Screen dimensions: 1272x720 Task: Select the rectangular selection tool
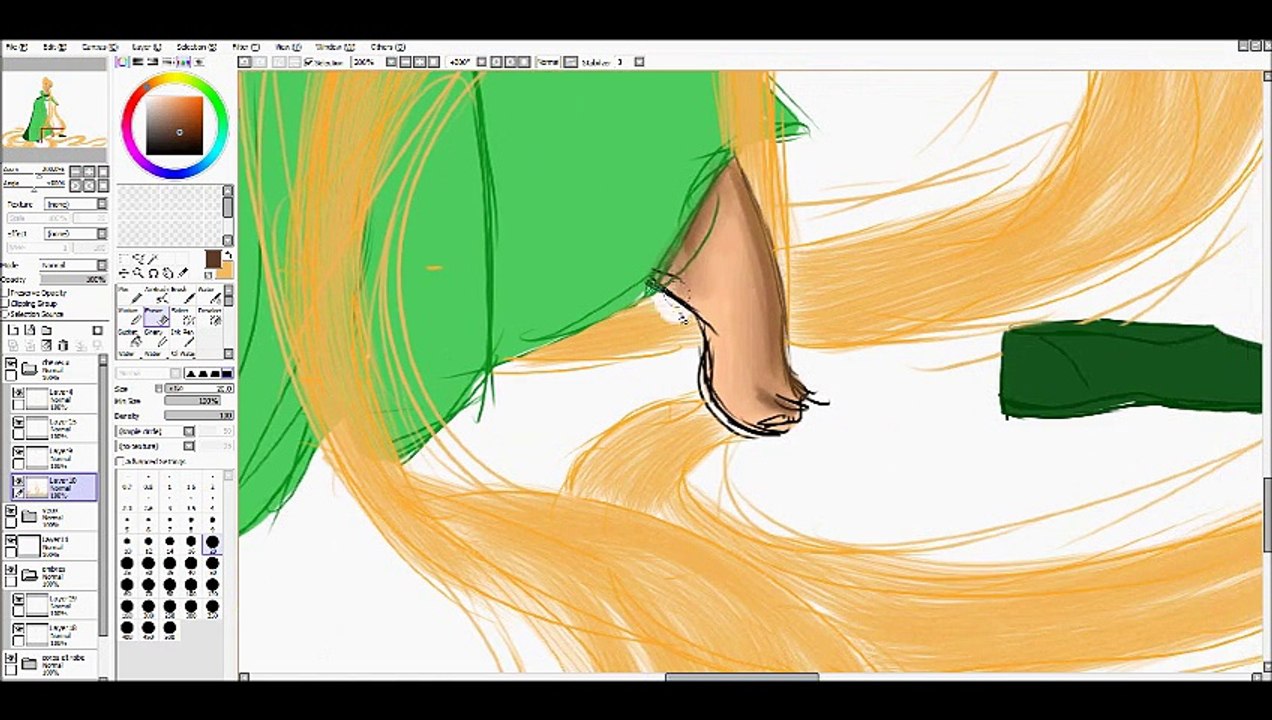(x=124, y=258)
